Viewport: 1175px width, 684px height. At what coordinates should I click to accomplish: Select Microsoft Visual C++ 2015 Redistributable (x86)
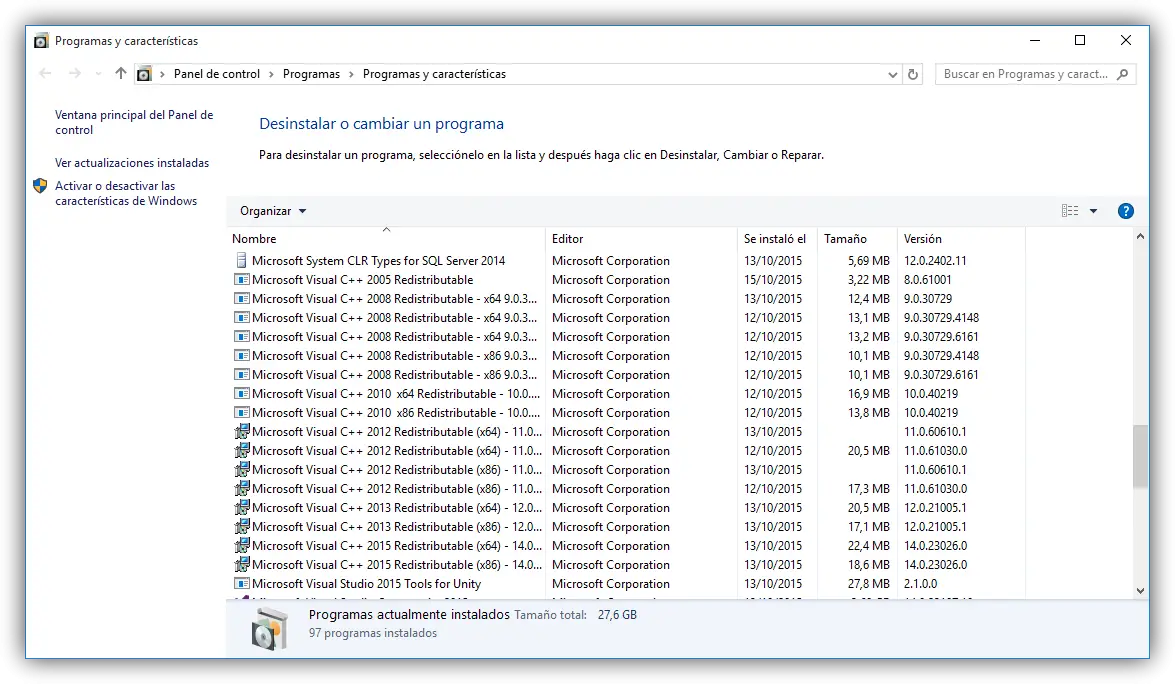pyautogui.click(x=627, y=565)
